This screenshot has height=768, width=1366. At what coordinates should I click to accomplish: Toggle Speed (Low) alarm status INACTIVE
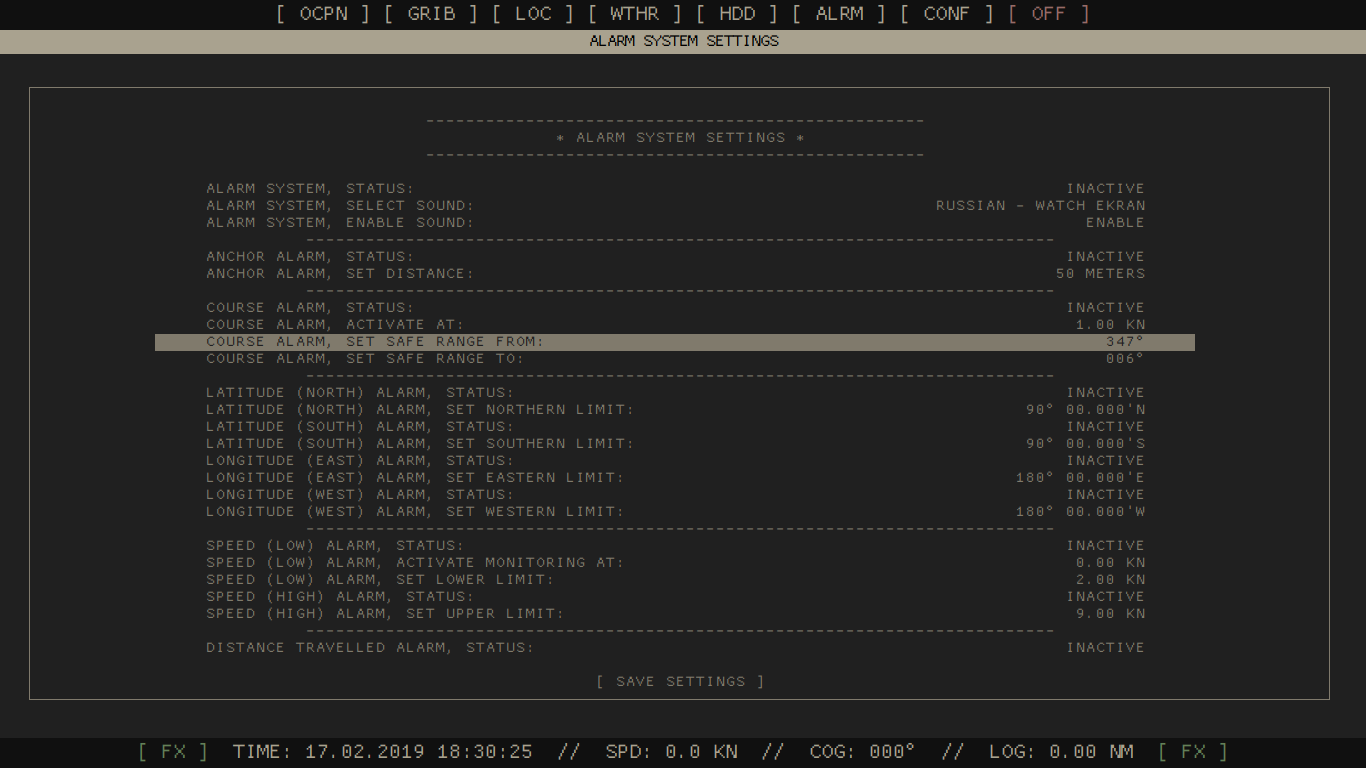(x=1105, y=545)
